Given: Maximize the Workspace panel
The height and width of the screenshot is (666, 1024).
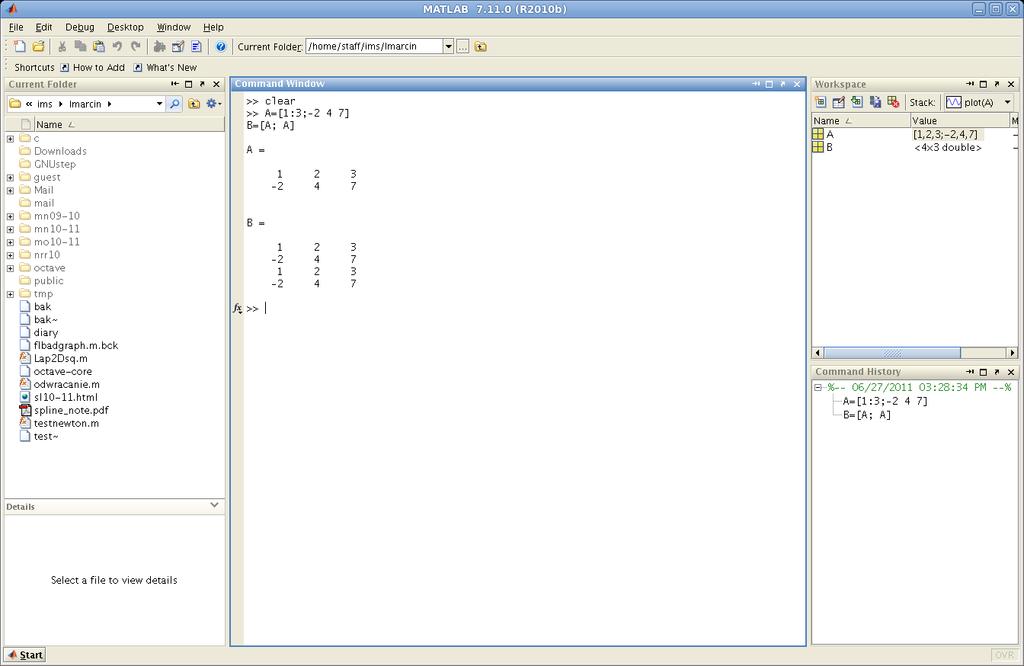Looking at the screenshot, I should [x=983, y=84].
